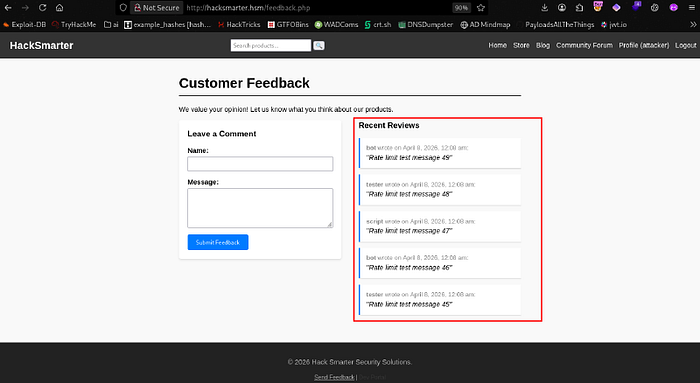The height and width of the screenshot is (383, 700).
Task: Click the cookie extension icon
Action: [x=655, y=8]
